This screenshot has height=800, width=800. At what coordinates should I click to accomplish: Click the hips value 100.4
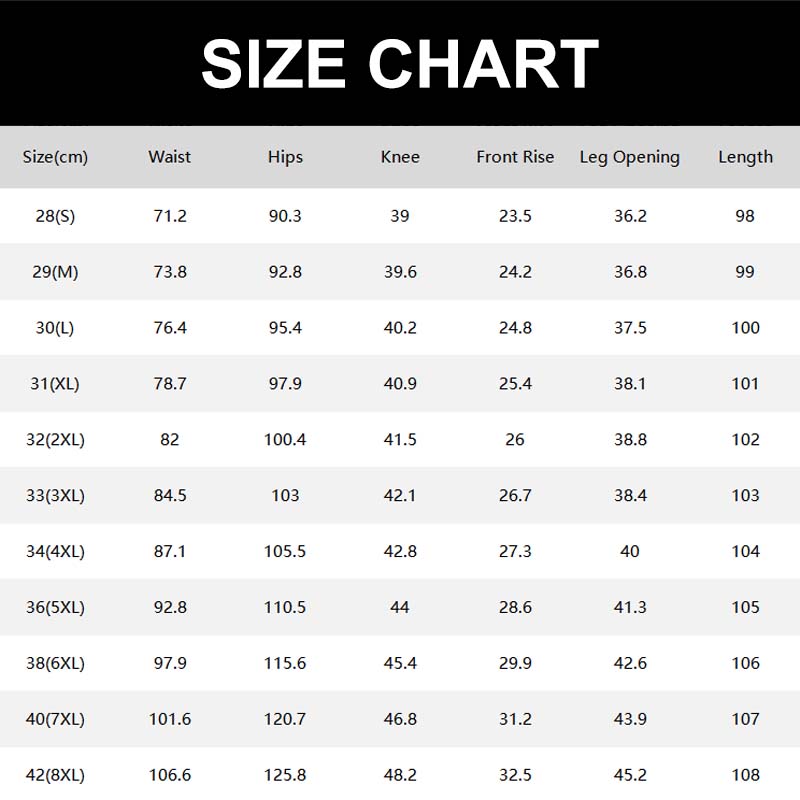(285, 440)
